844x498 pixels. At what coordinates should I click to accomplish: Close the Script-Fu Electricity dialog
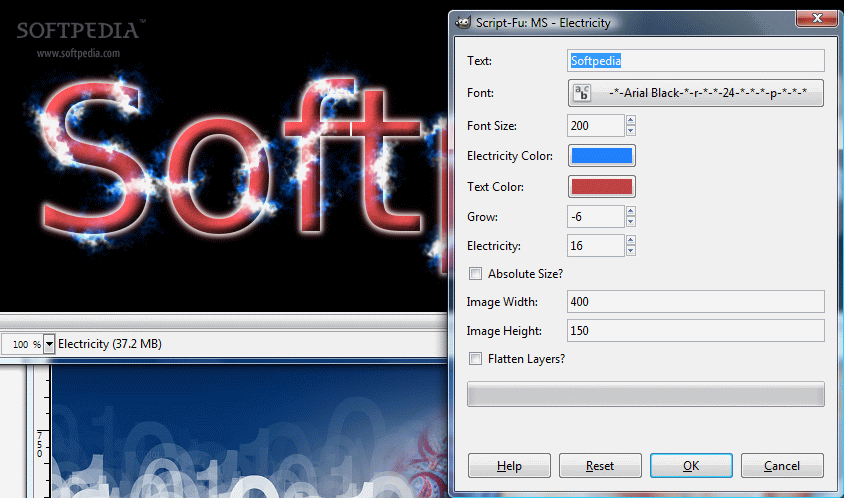[817, 18]
